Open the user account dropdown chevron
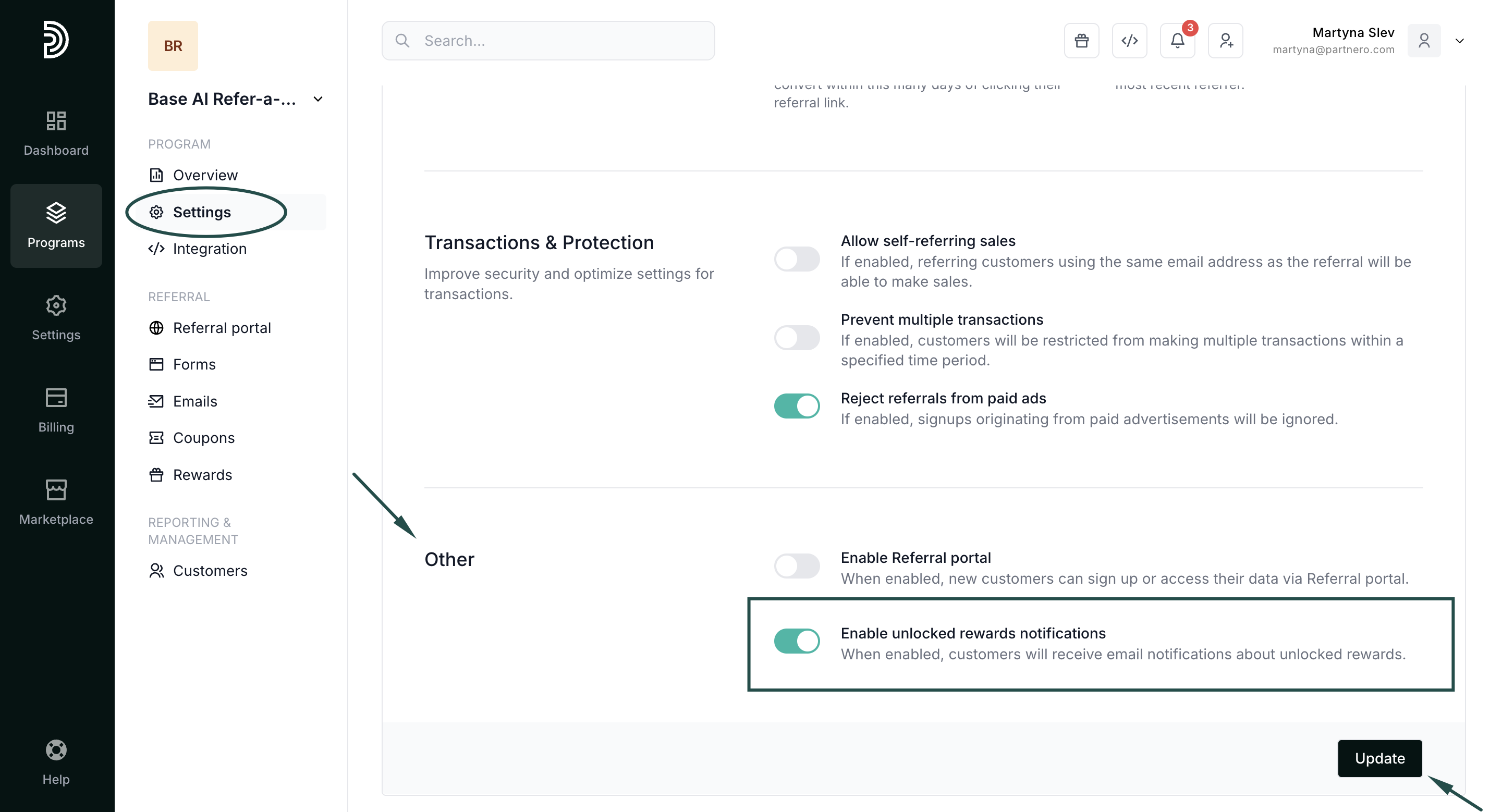 point(1459,41)
